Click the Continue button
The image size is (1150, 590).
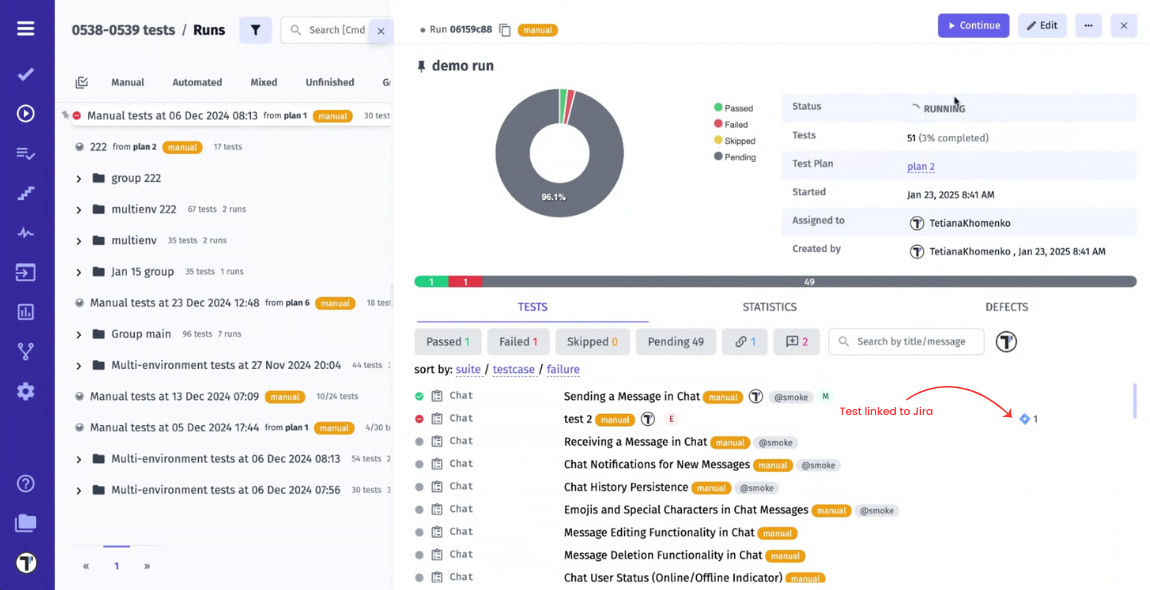[973, 25]
